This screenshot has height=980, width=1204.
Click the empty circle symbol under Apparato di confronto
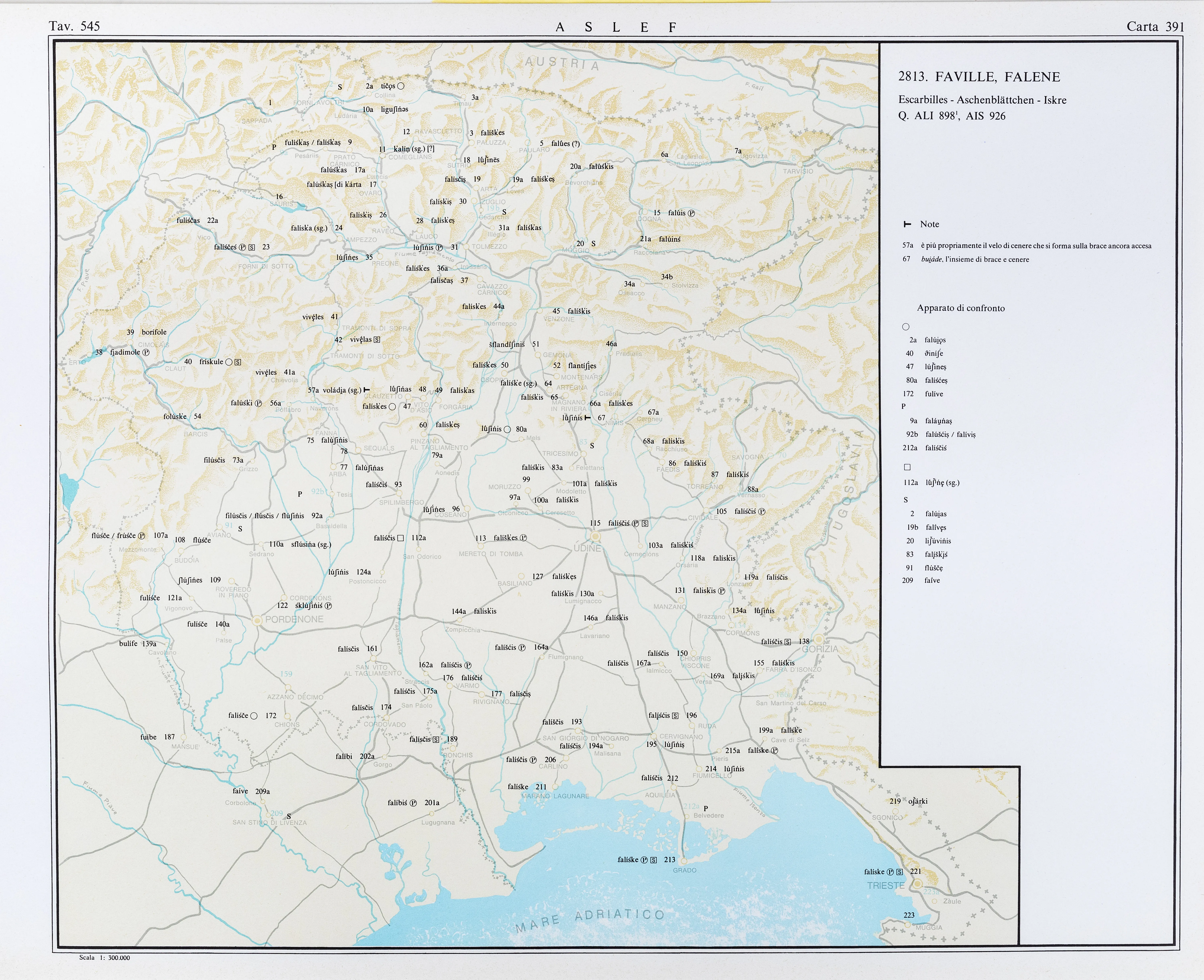click(x=906, y=327)
